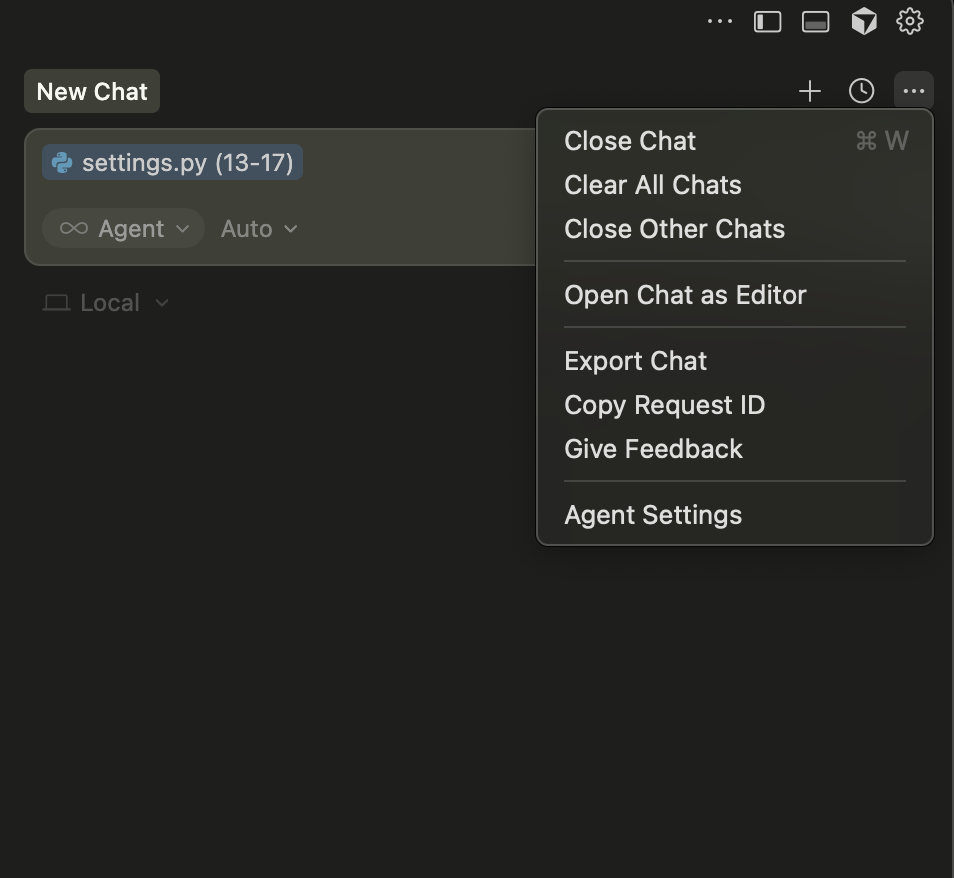Viewport: 954px width, 878px height.
Task: Click the plus icon for new chat
Action: 809,91
